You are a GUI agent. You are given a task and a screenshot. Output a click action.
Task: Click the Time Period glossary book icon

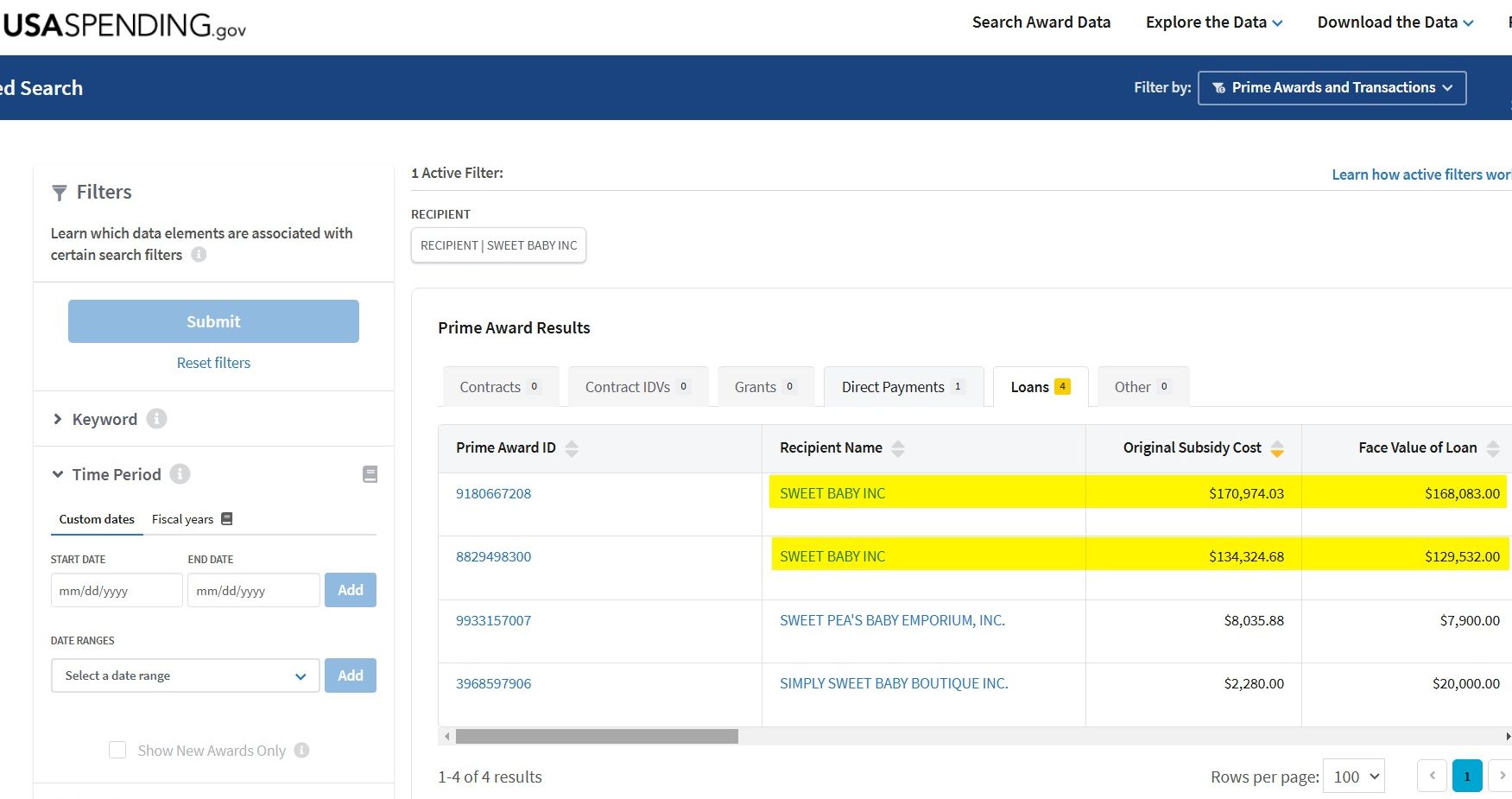370,474
